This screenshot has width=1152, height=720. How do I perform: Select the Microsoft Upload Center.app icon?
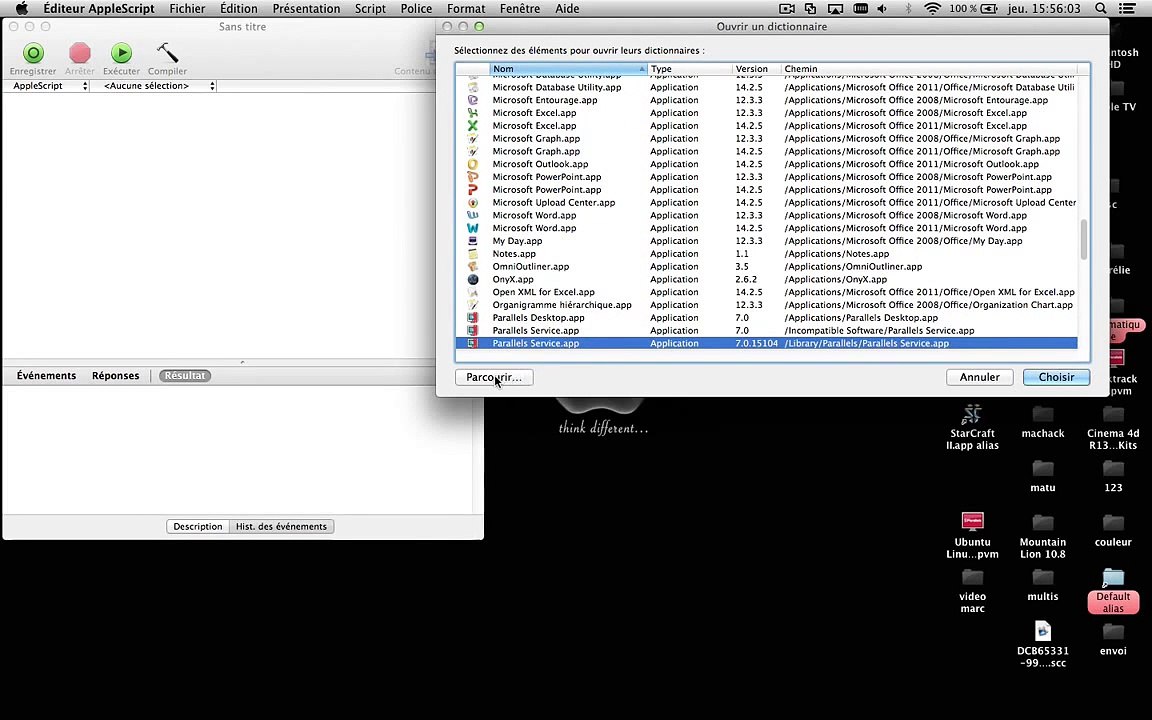[473, 203]
